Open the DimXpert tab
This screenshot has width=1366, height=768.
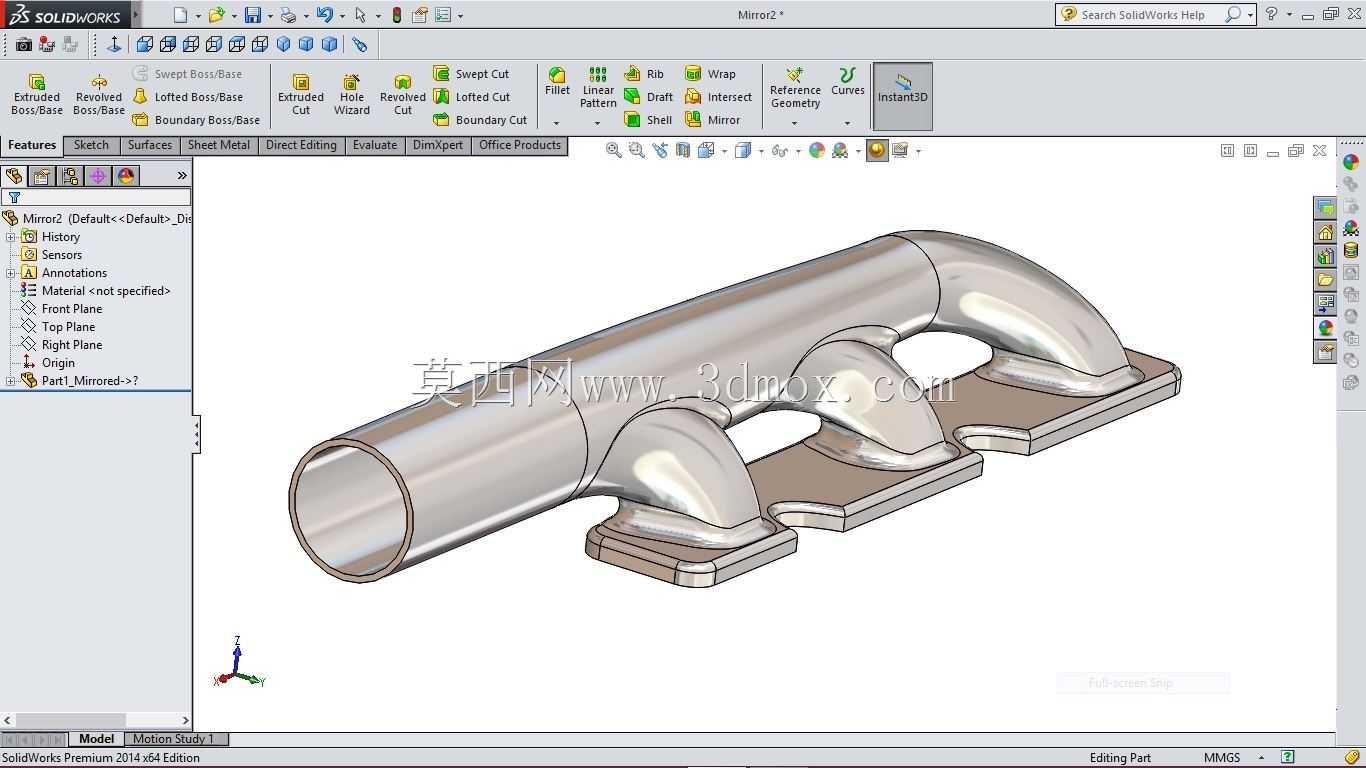[438, 145]
